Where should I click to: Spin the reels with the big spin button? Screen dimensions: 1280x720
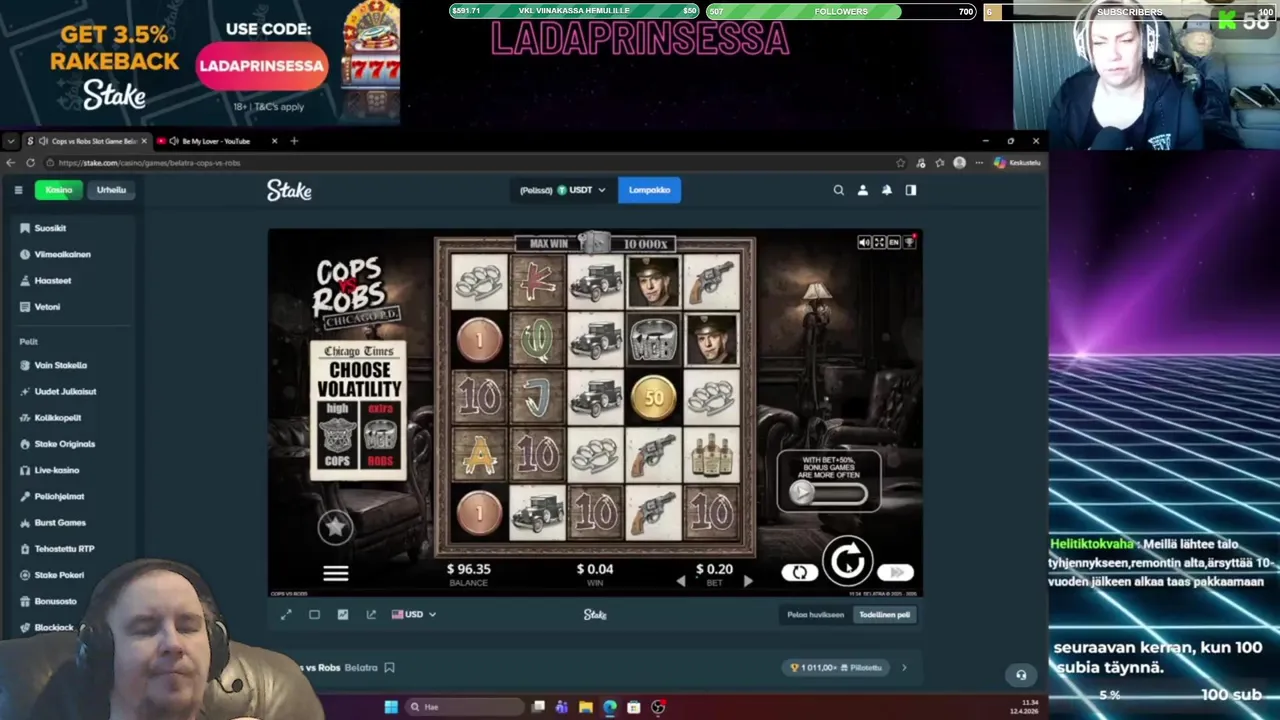tap(848, 560)
